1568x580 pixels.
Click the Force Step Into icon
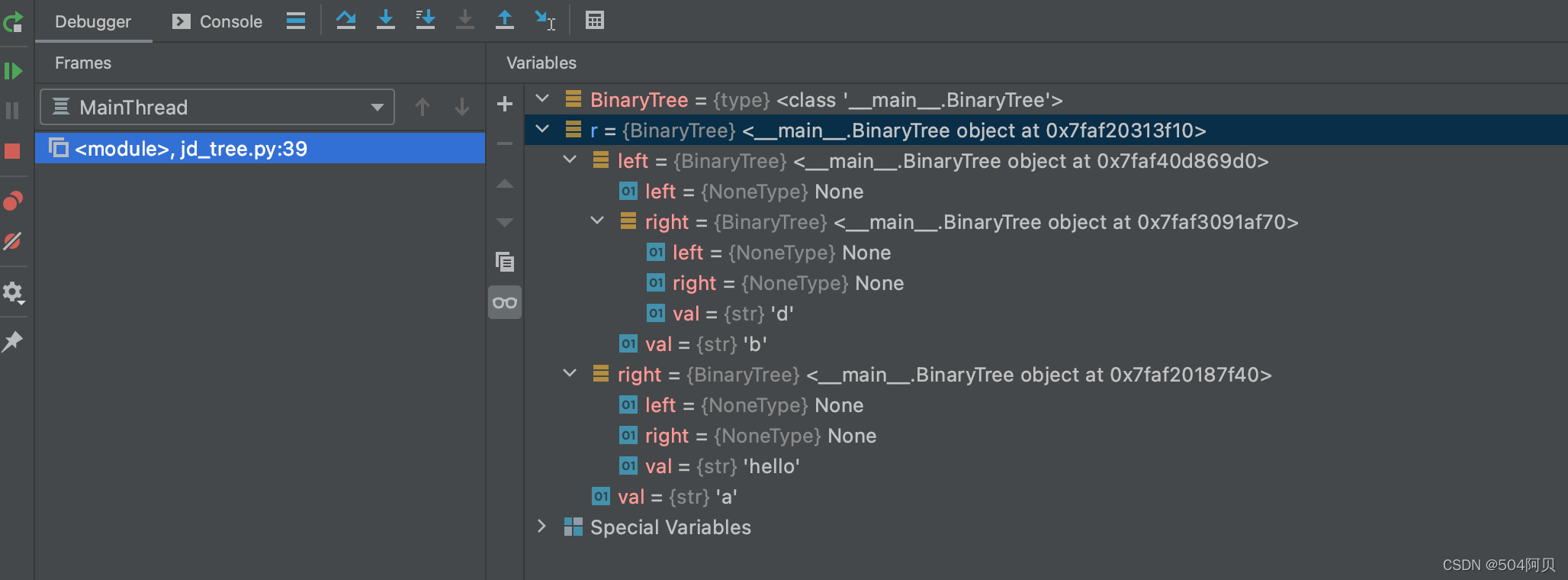465,20
